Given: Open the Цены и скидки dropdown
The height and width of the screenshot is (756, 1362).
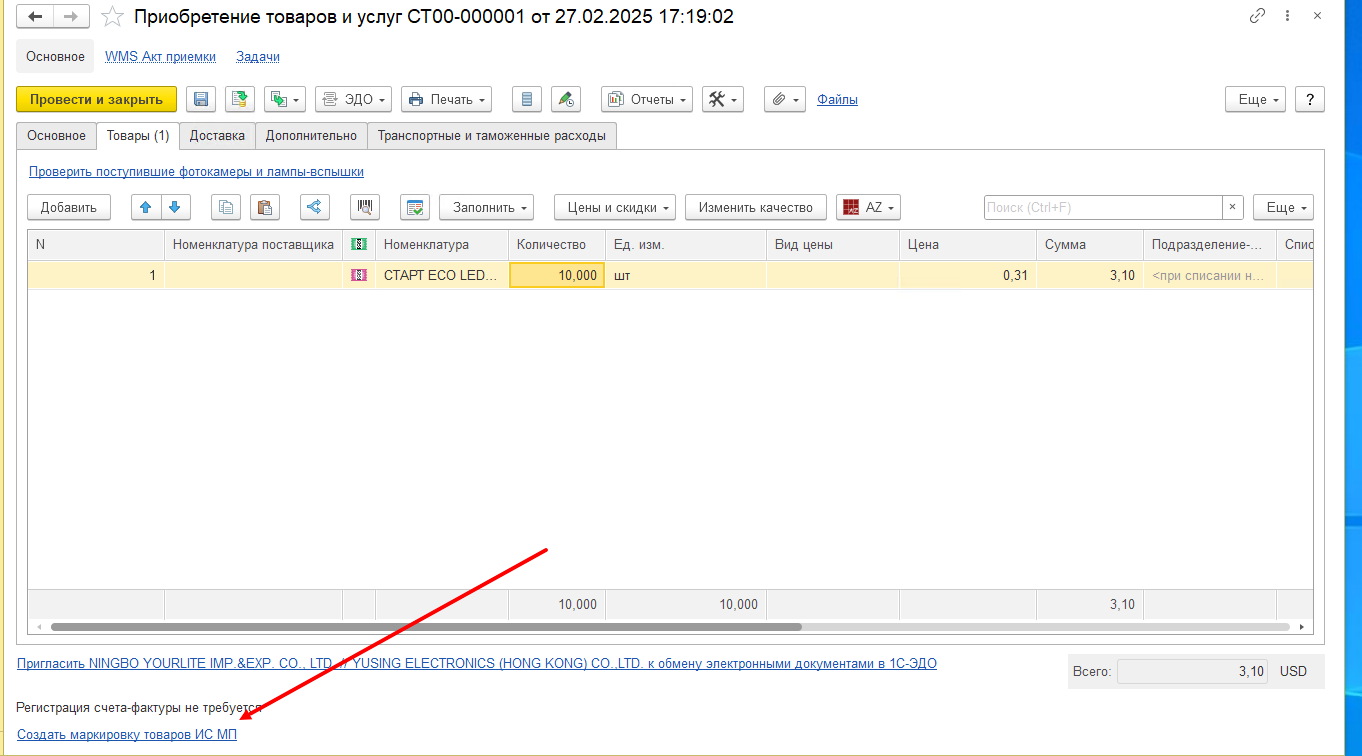Looking at the screenshot, I should [614, 207].
